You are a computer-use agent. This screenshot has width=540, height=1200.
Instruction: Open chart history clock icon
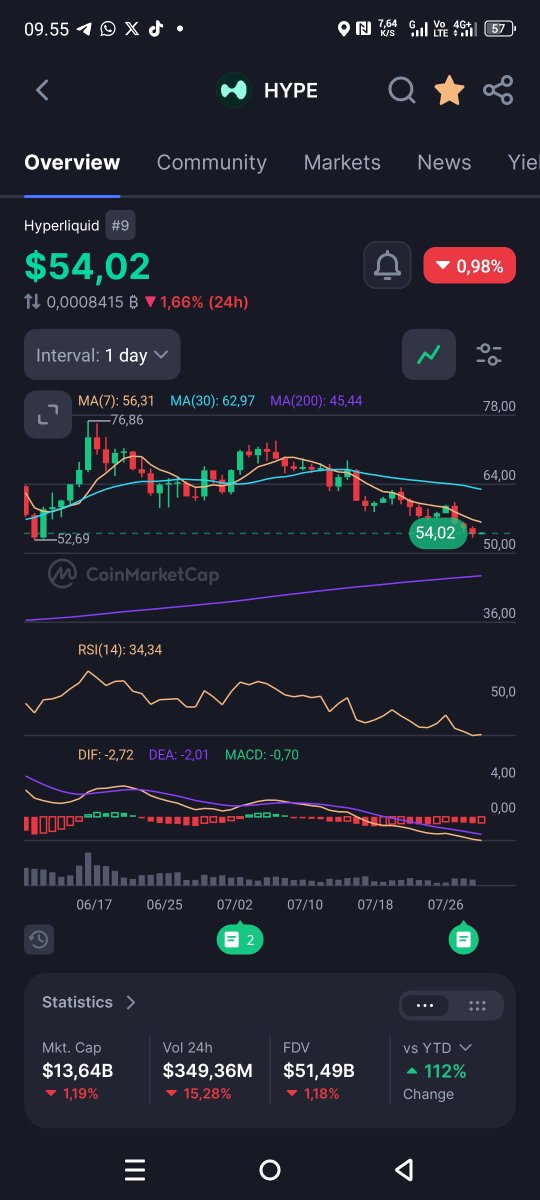tap(38, 939)
